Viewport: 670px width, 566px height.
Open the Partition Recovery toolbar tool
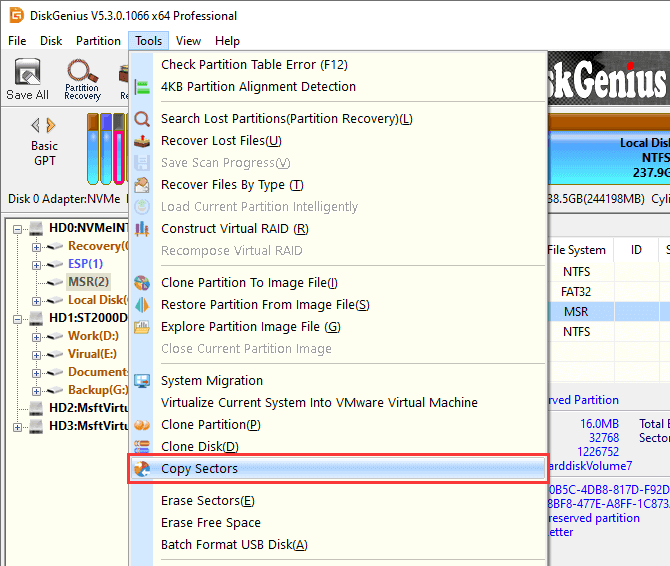[82, 79]
